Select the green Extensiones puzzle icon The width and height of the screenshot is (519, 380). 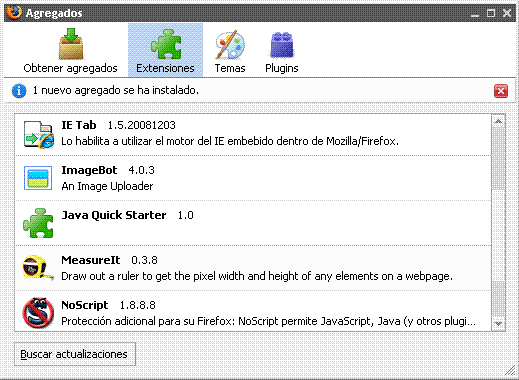[166, 44]
